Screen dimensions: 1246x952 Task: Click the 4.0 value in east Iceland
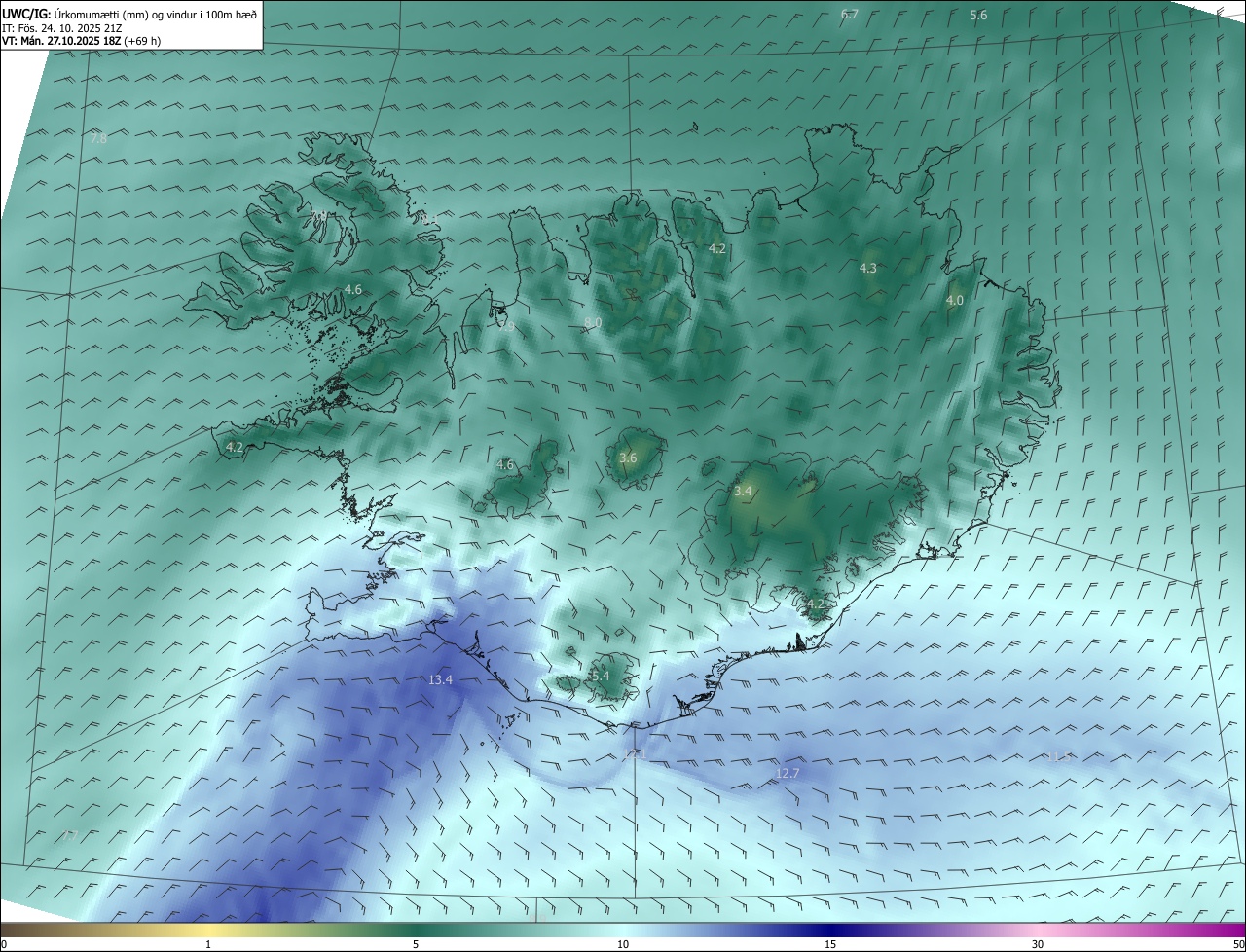coord(955,301)
